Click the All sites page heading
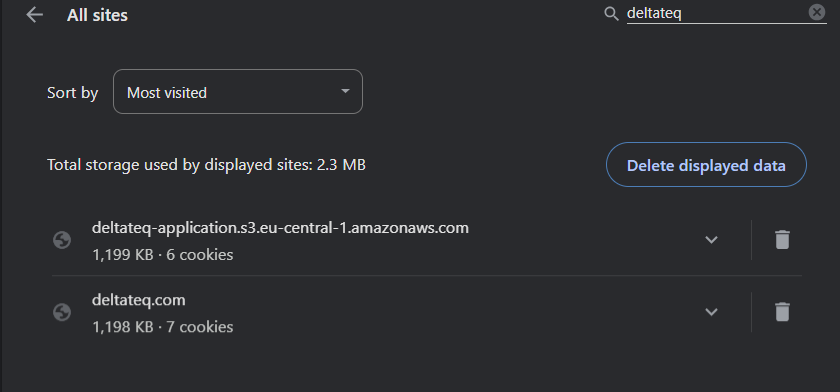 (x=97, y=16)
